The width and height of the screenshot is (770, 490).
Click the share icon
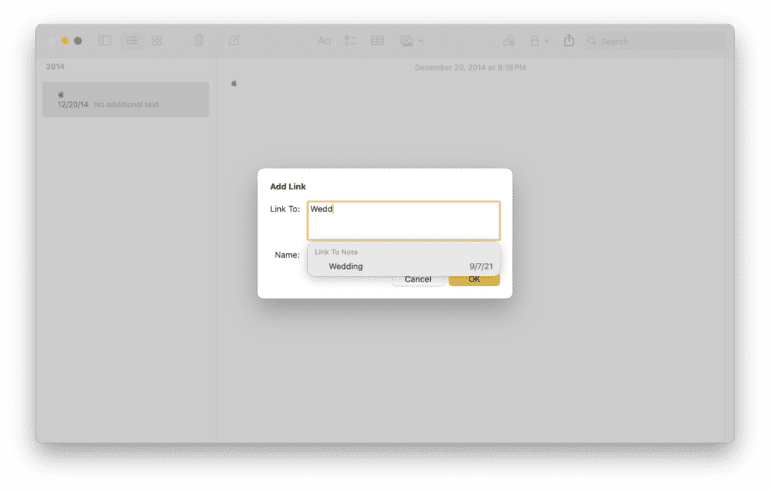point(569,40)
